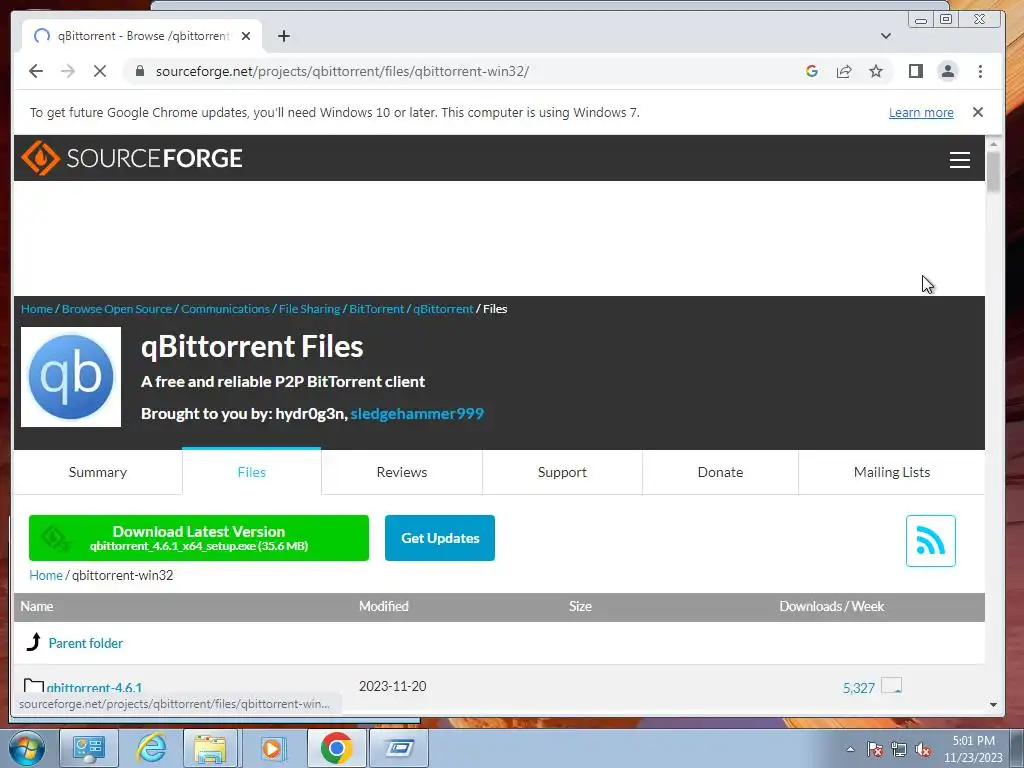Show hidden tray icons arrow
Viewport: 1024px width, 768px height.
pos(850,749)
